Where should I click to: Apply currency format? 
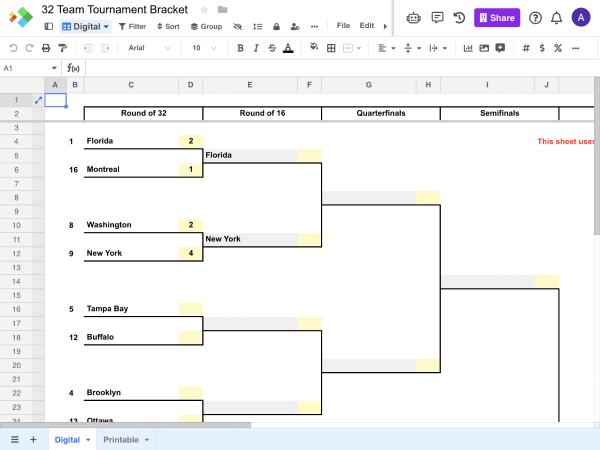[542, 48]
